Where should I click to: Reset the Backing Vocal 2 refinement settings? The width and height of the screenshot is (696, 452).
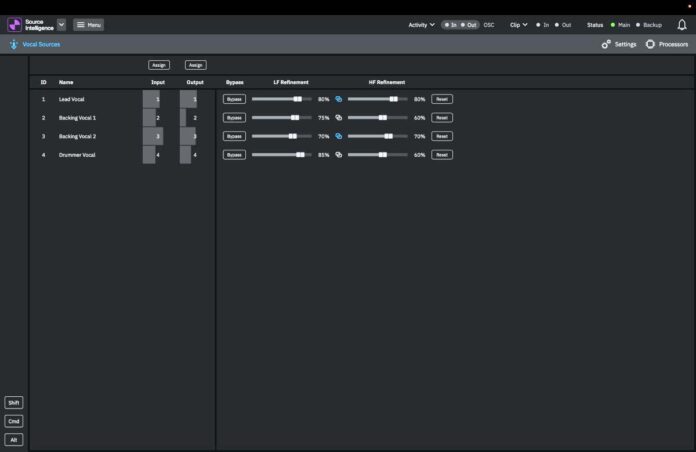pyautogui.click(x=442, y=136)
